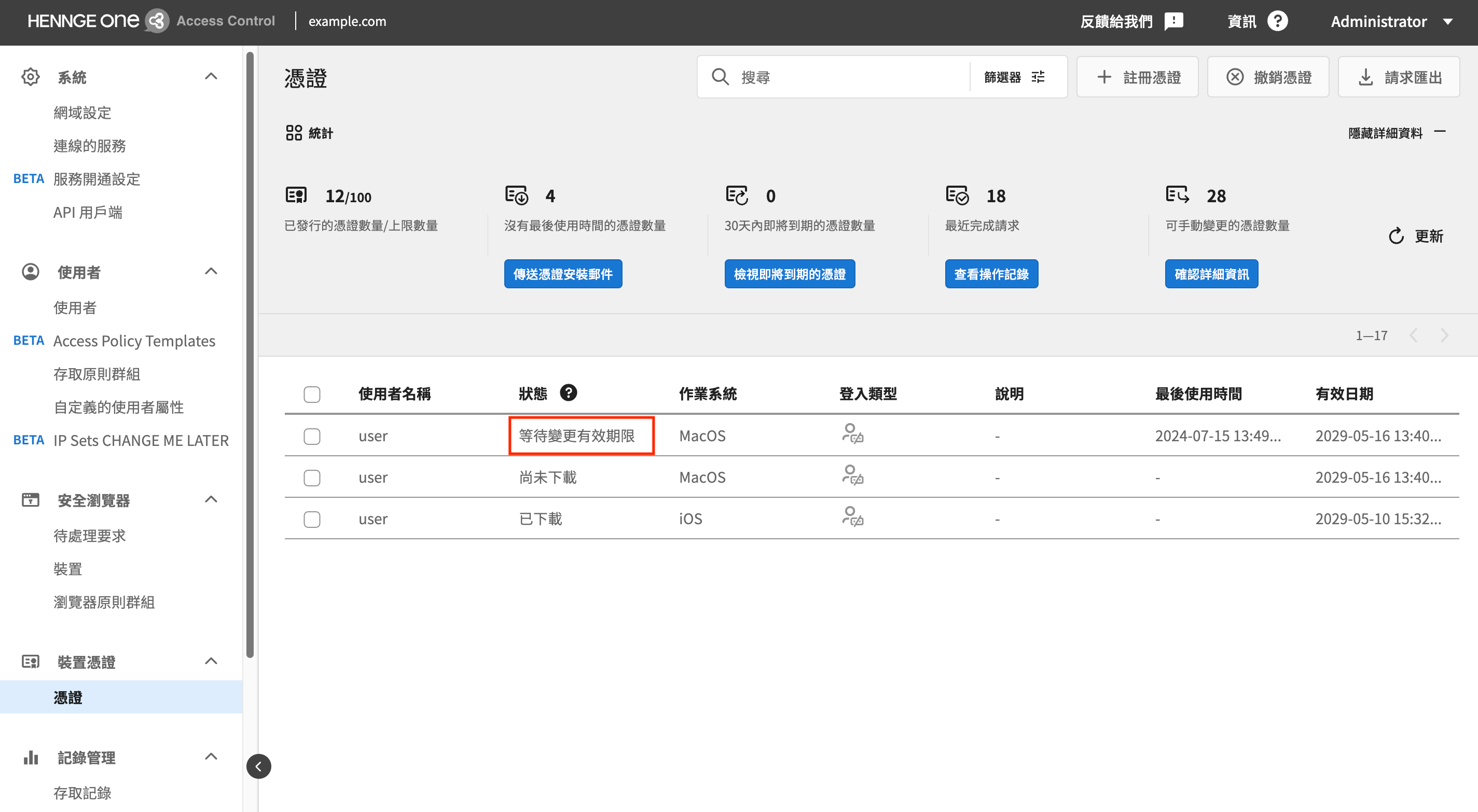Open 裝置 under secure browser
Screen dimensions: 1478x812
(x=68, y=569)
